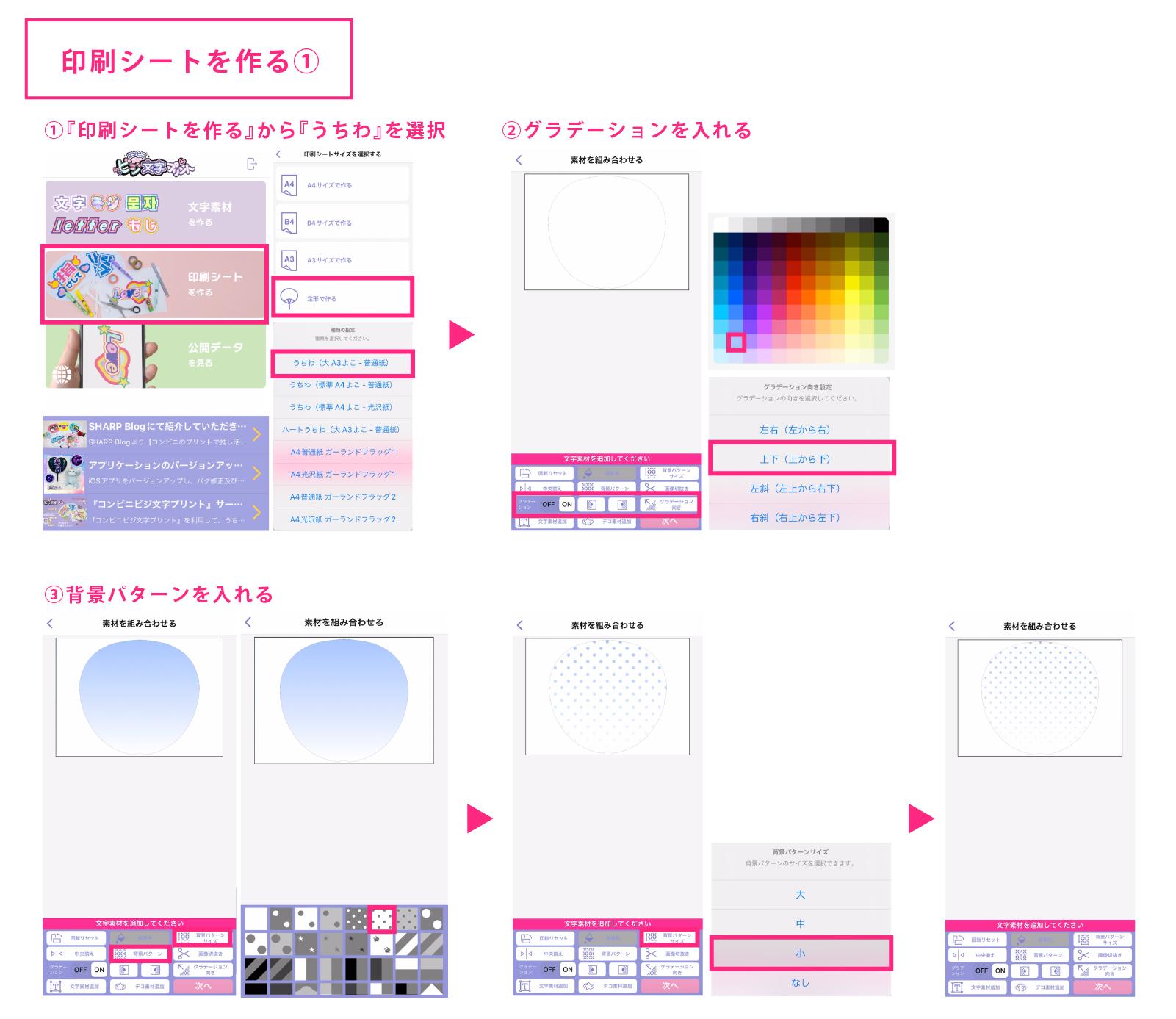This screenshot has height=1019, width=1176.
Task: Open 文字素材を作る banner
Action: click(154, 213)
